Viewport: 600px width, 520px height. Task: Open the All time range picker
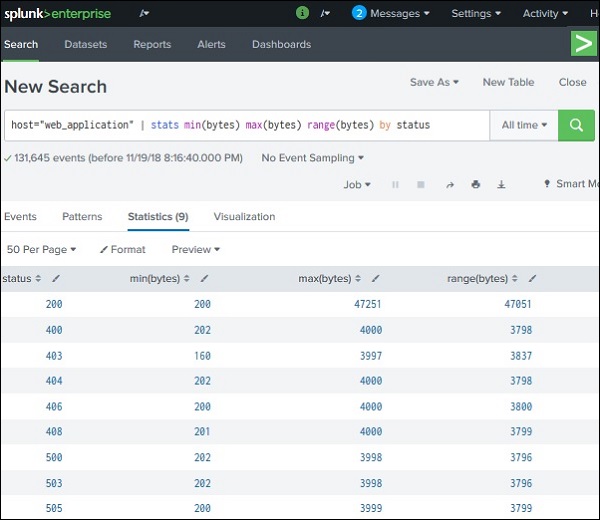[x=524, y=125]
